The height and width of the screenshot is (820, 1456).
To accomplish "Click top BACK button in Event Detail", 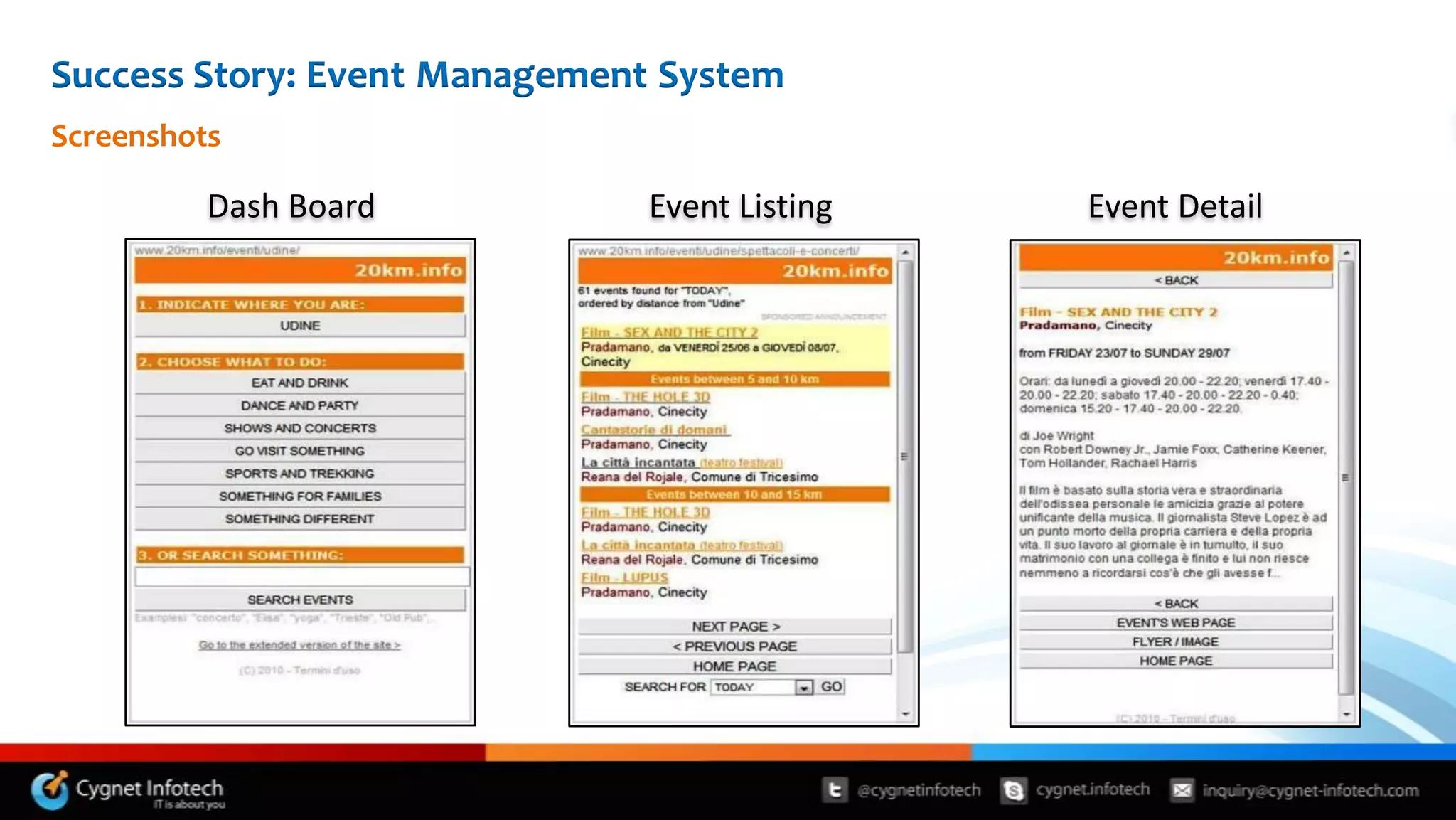I will point(1176,280).
